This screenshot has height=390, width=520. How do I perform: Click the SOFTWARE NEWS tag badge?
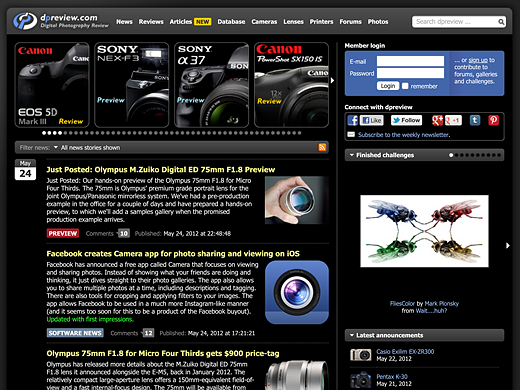[75, 333]
